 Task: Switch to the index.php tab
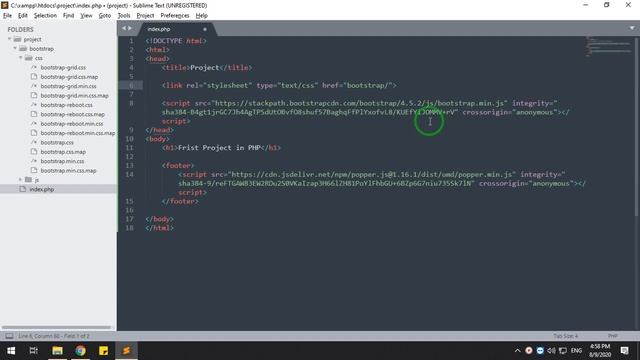[159, 29]
